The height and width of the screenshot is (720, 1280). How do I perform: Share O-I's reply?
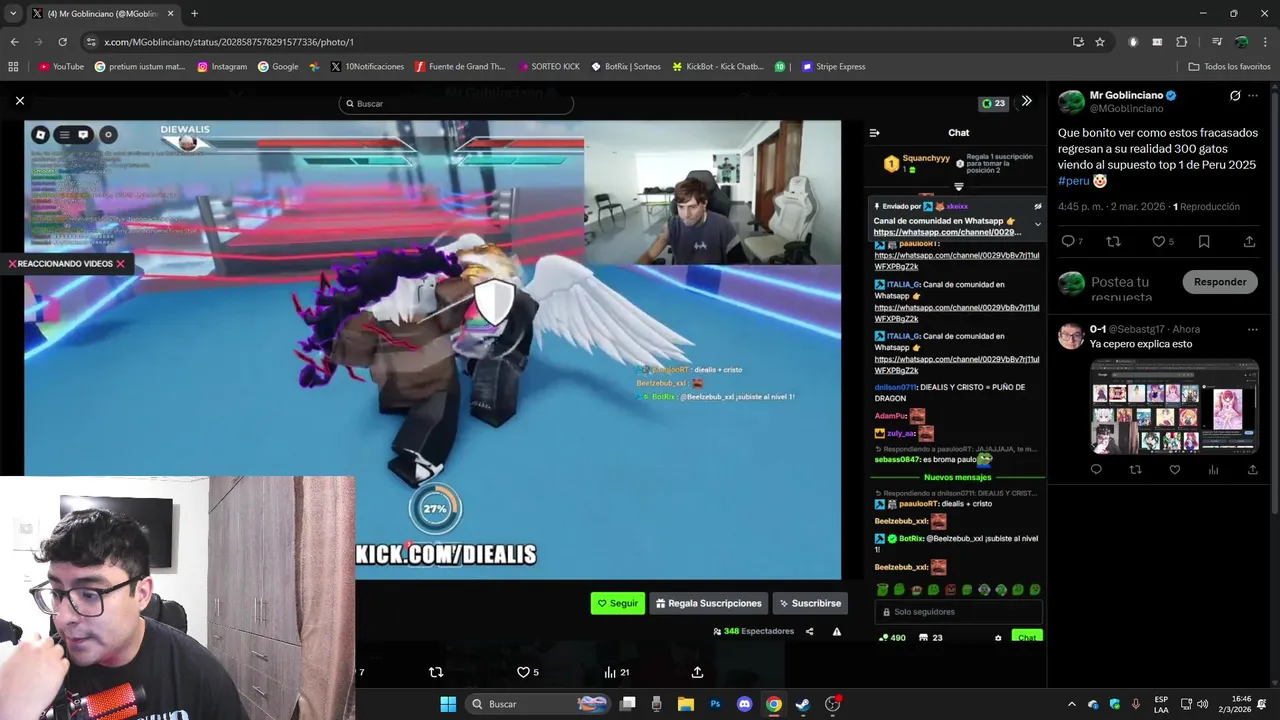click(x=1251, y=469)
